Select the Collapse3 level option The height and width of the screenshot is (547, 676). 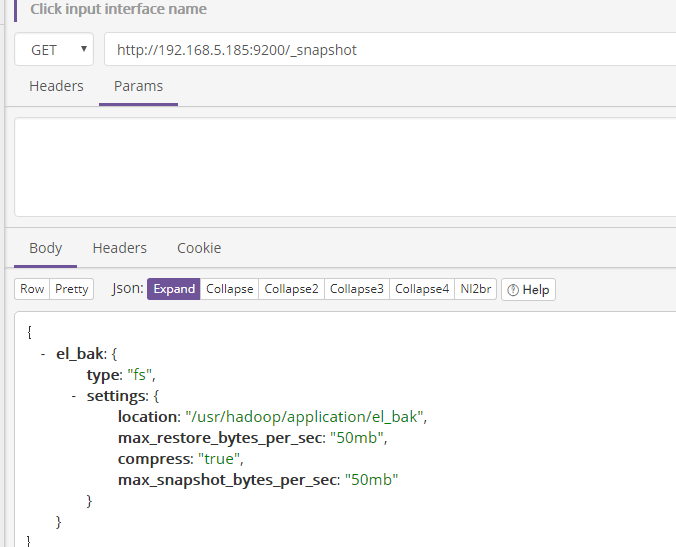click(356, 289)
